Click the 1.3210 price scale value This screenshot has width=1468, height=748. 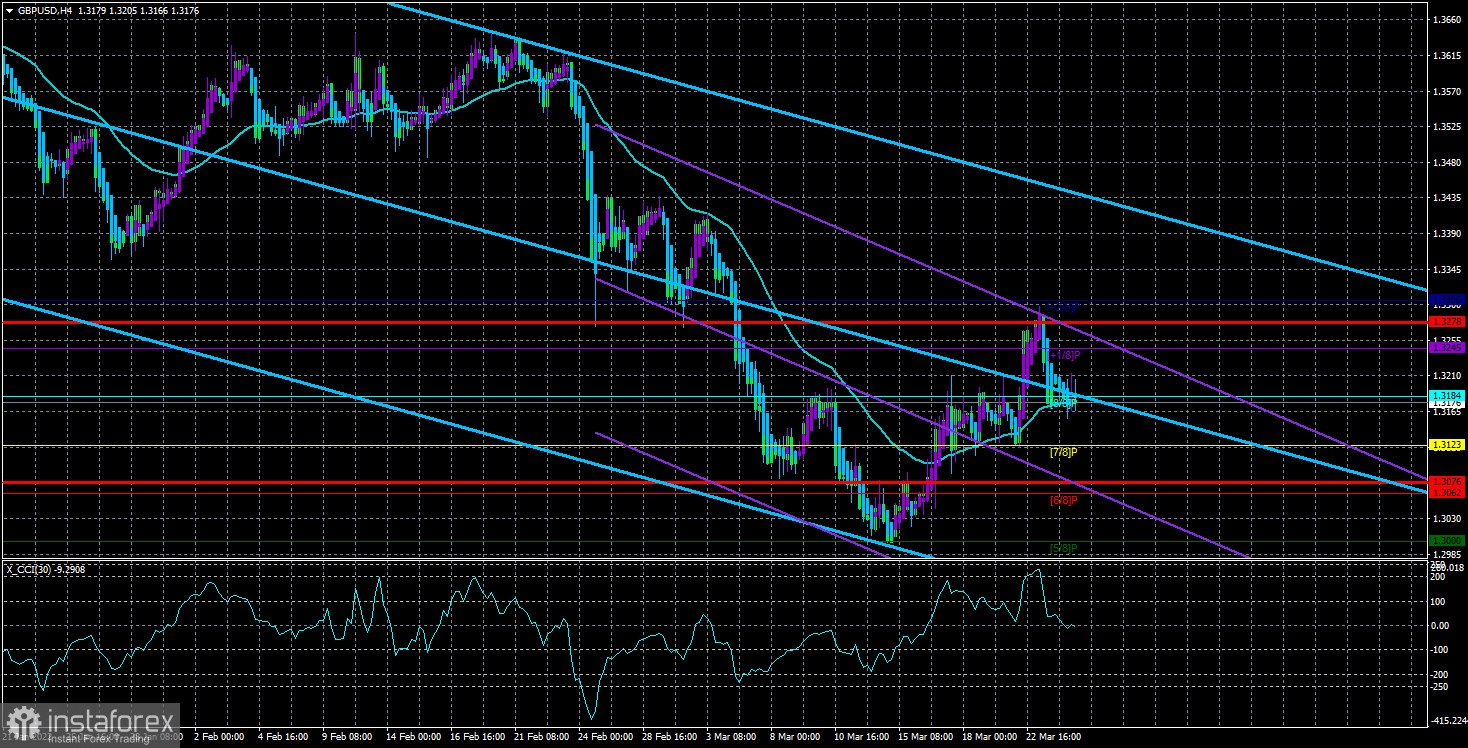1448,375
